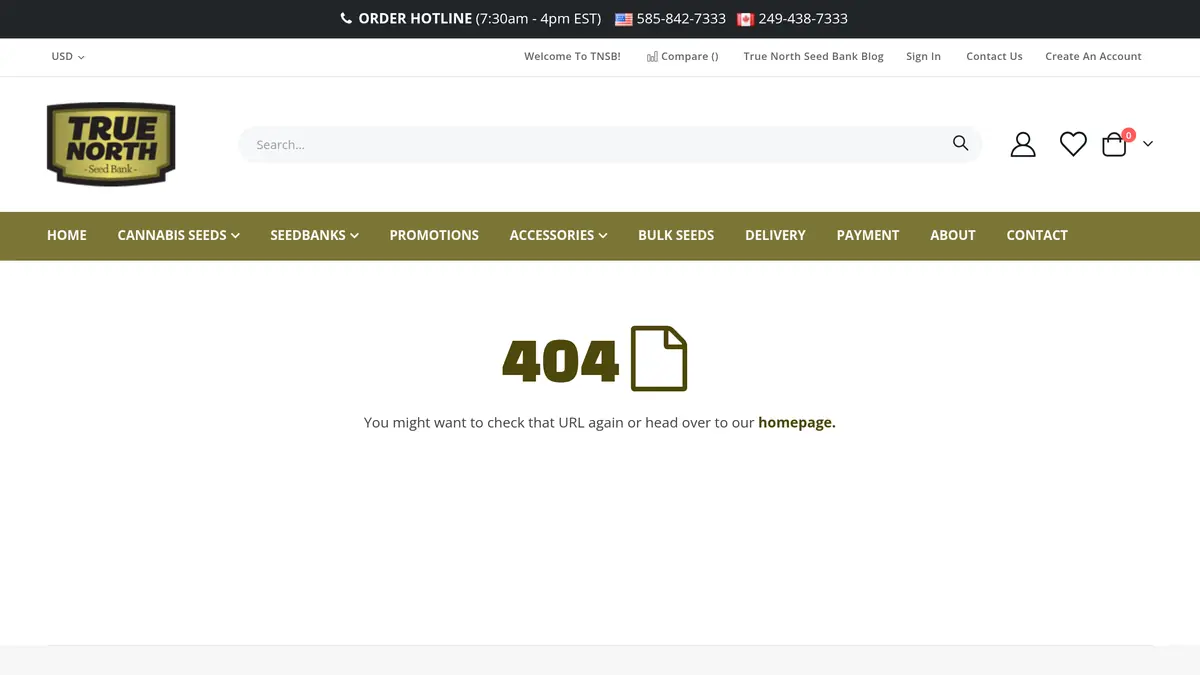Click the Canadian flag next to 249-438-7333

point(745,18)
